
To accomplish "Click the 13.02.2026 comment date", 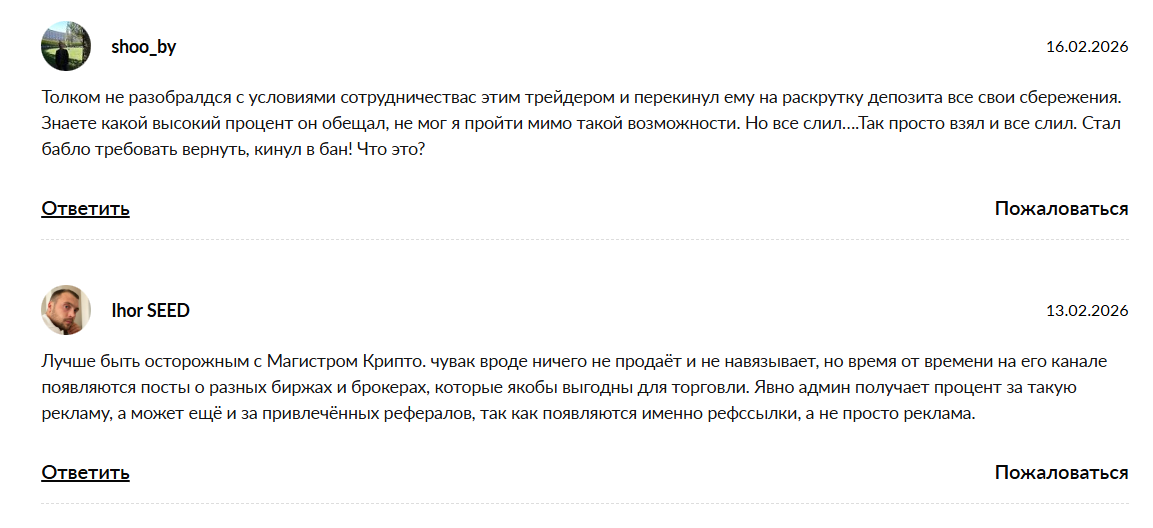I will pyautogui.click(x=1087, y=311).
